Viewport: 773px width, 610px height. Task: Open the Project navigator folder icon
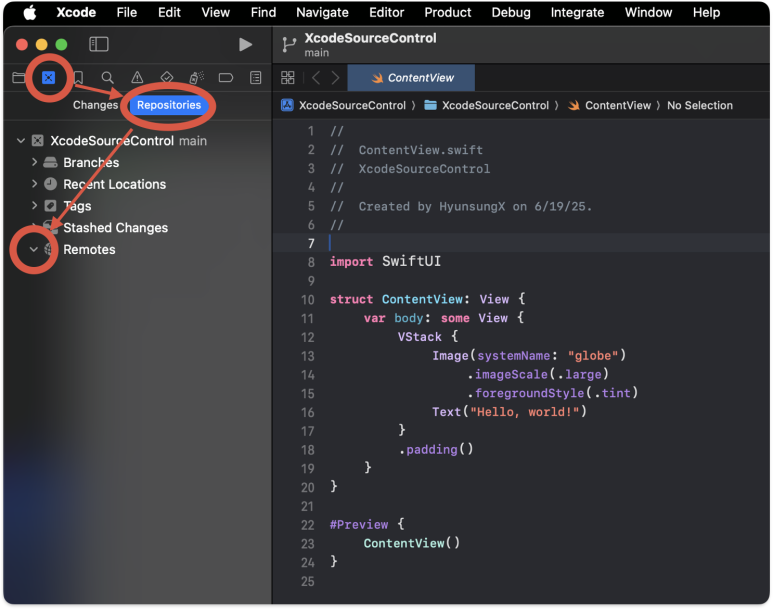tap(19, 77)
